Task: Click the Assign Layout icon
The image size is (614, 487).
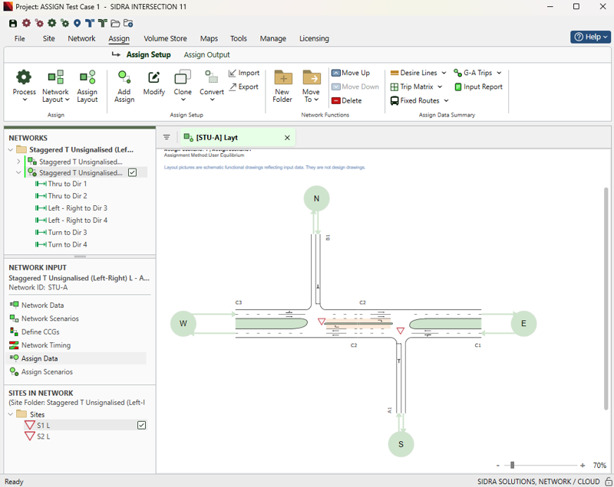Action: (87, 77)
